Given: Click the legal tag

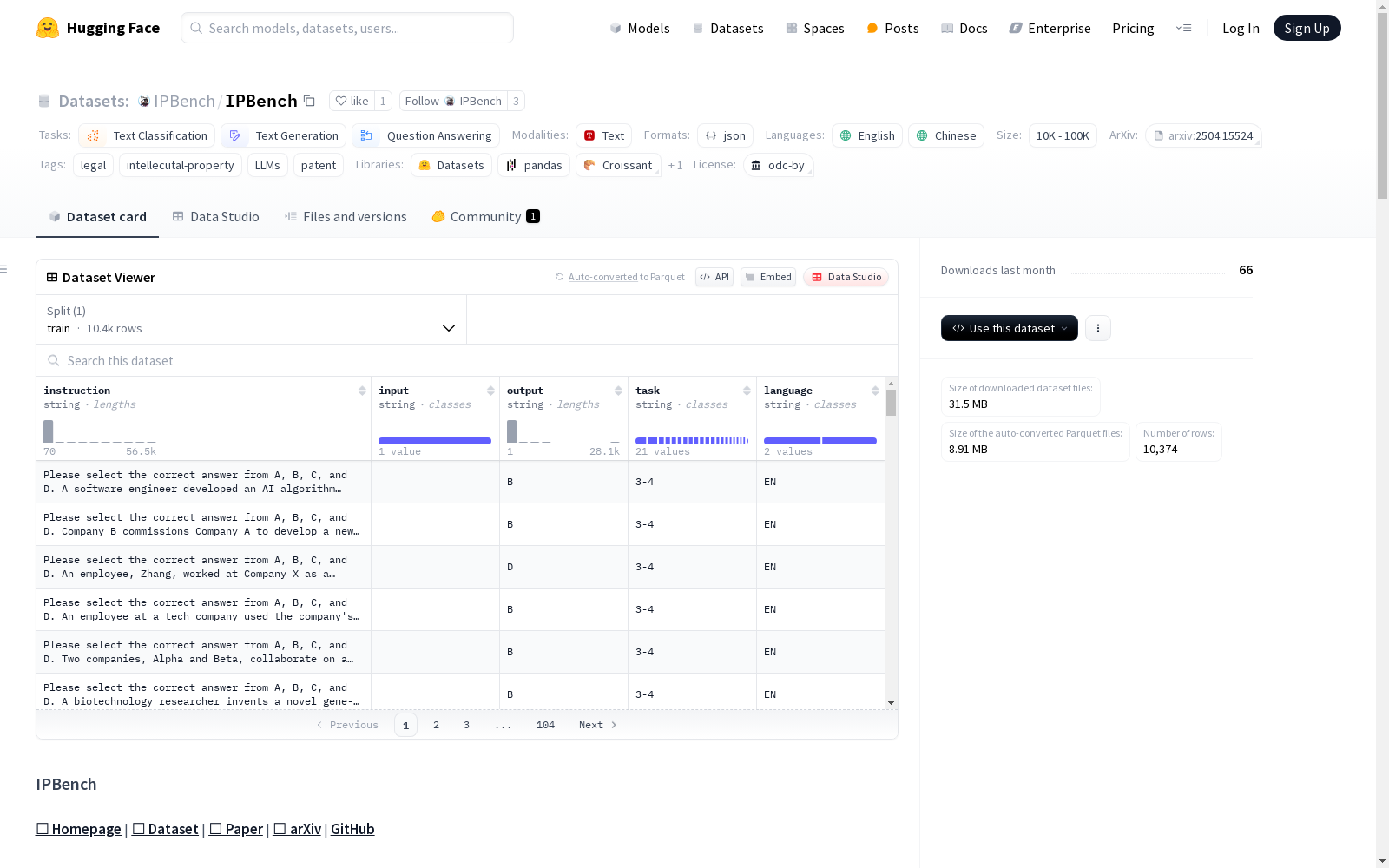Looking at the screenshot, I should pos(93,165).
